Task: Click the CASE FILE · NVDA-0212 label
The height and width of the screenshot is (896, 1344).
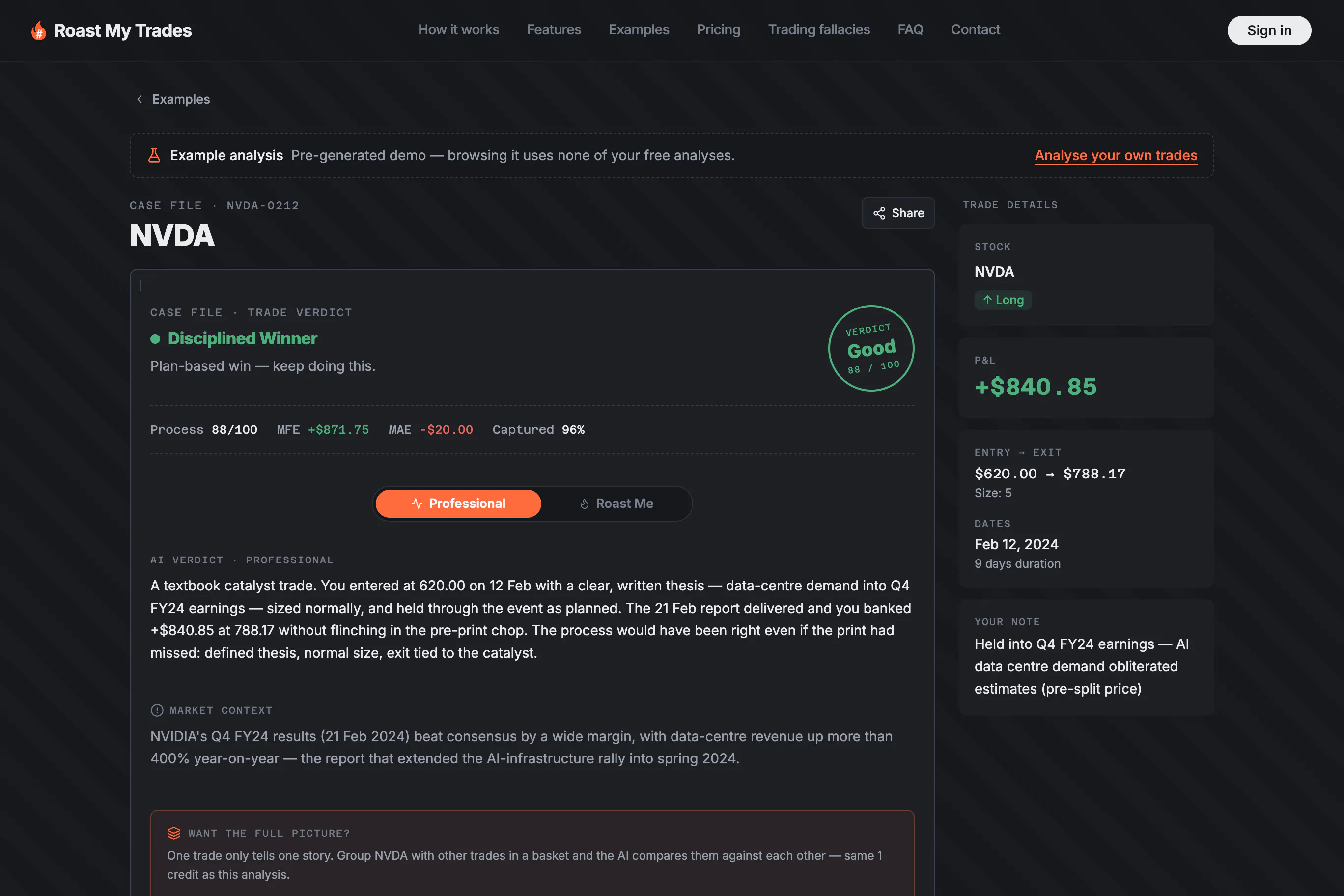Action: 214,206
